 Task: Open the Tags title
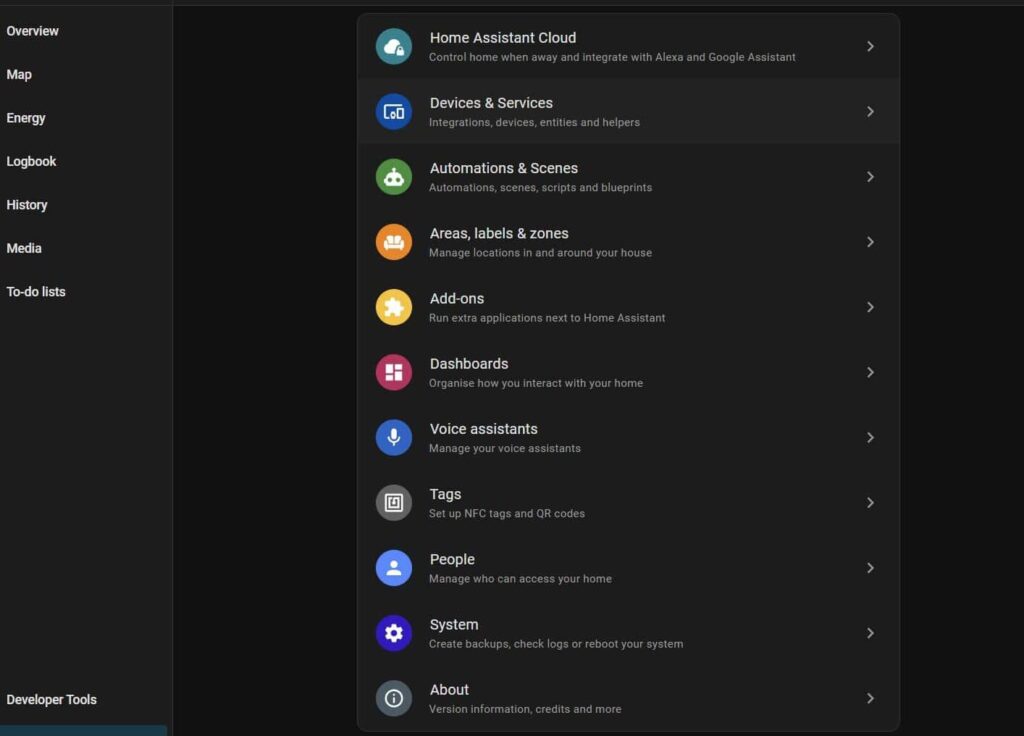[445, 494]
